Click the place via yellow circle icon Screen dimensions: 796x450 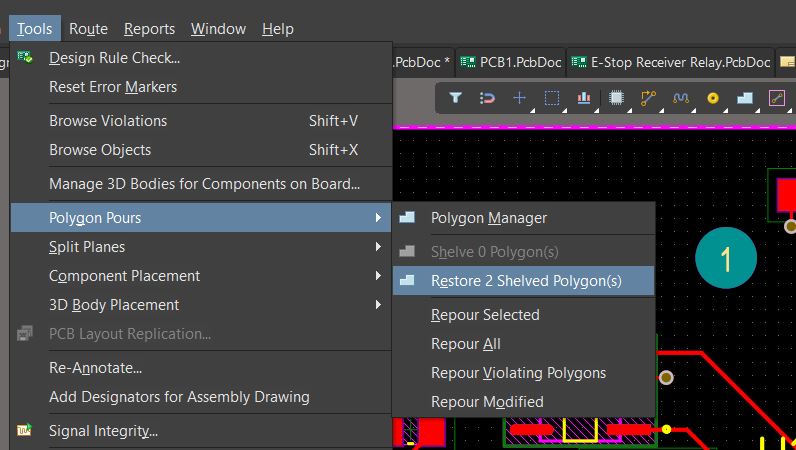tap(713, 98)
